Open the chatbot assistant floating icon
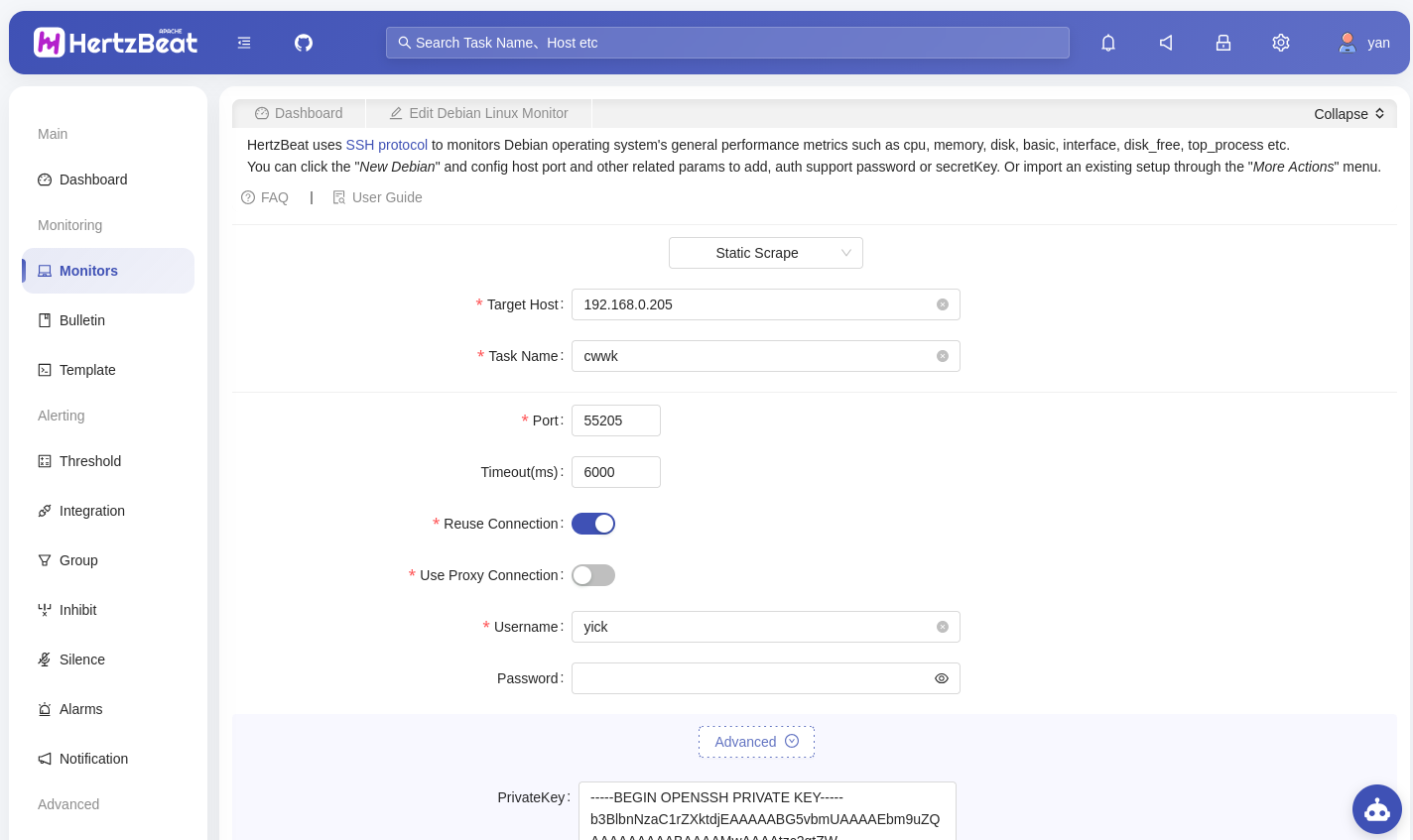The height and width of the screenshot is (840, 1413). [x=1376, y=809]
